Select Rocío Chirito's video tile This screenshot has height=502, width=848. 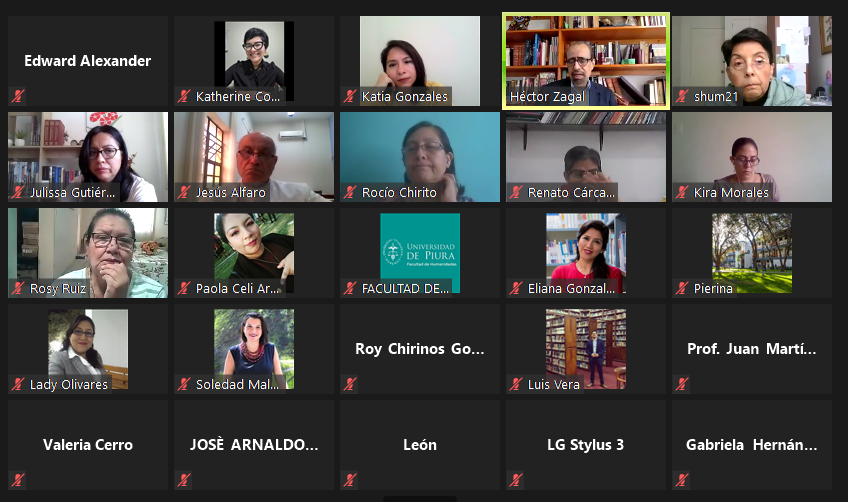[x=420, y=157]
